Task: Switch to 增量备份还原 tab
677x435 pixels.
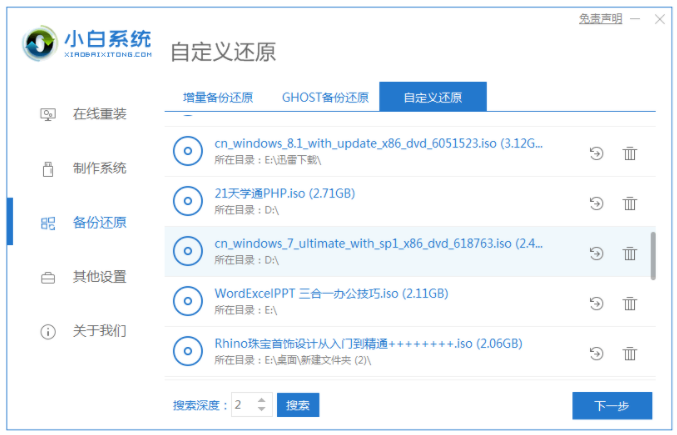Action: [x=217, y=98]
